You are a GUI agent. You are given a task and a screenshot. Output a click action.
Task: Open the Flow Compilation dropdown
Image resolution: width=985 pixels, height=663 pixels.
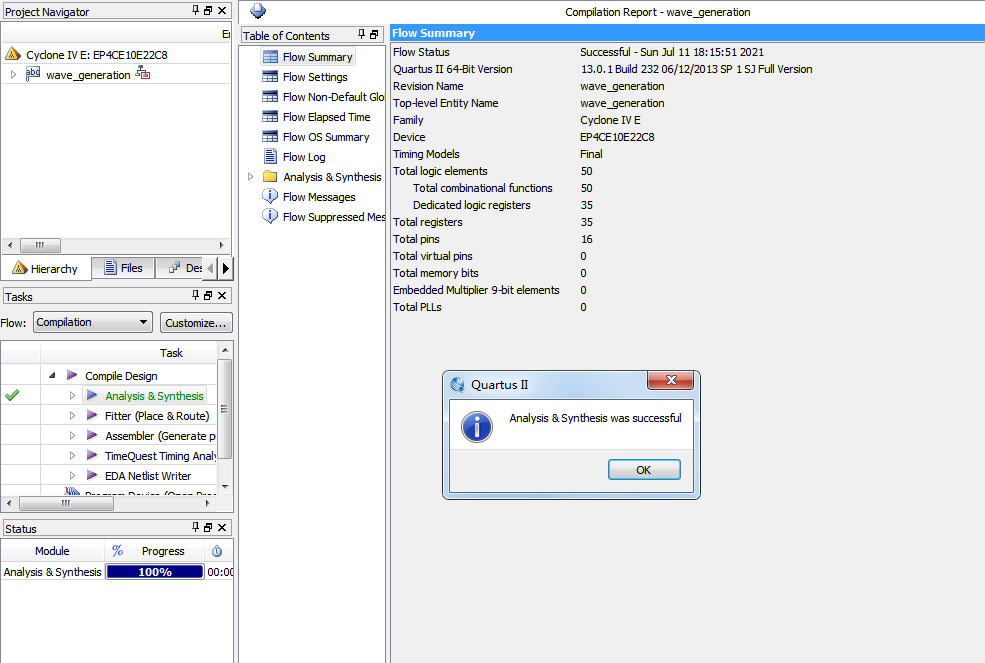(92, 322)
